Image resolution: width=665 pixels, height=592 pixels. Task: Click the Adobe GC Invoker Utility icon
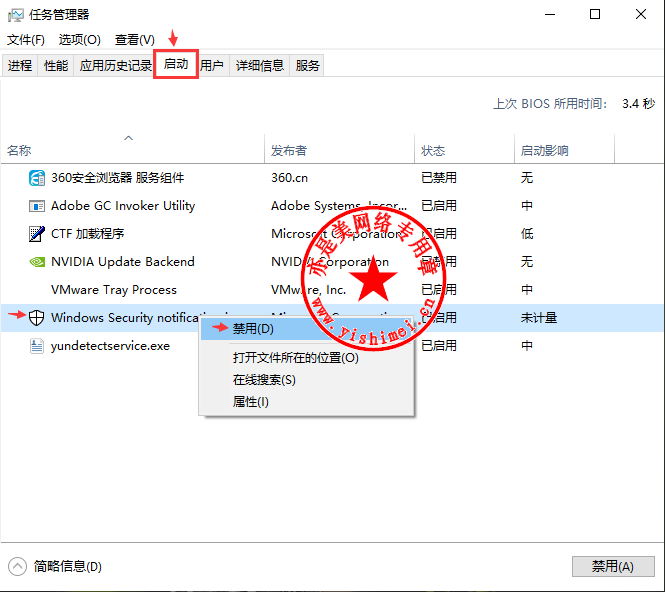click(37, 206)
